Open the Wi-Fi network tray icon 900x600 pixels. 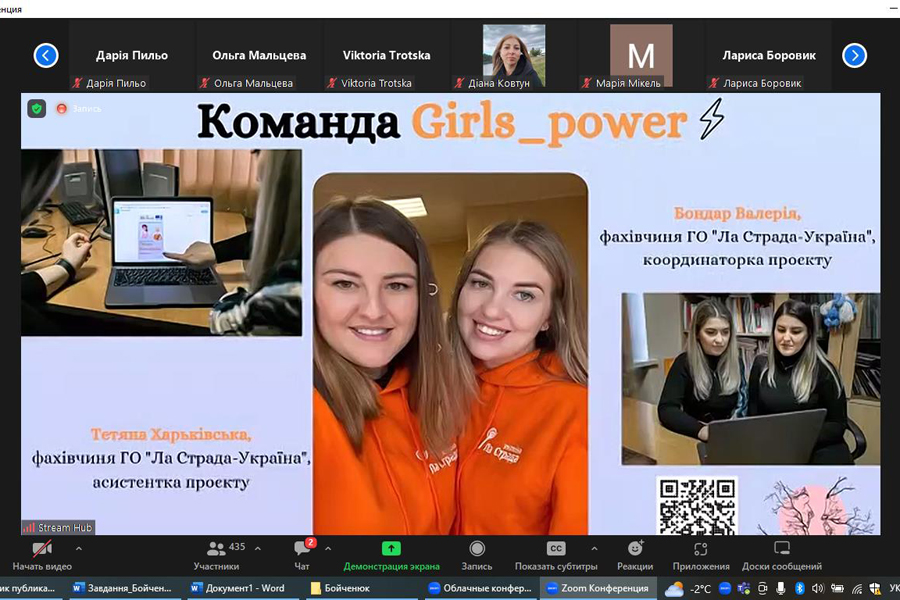point(857,589)
